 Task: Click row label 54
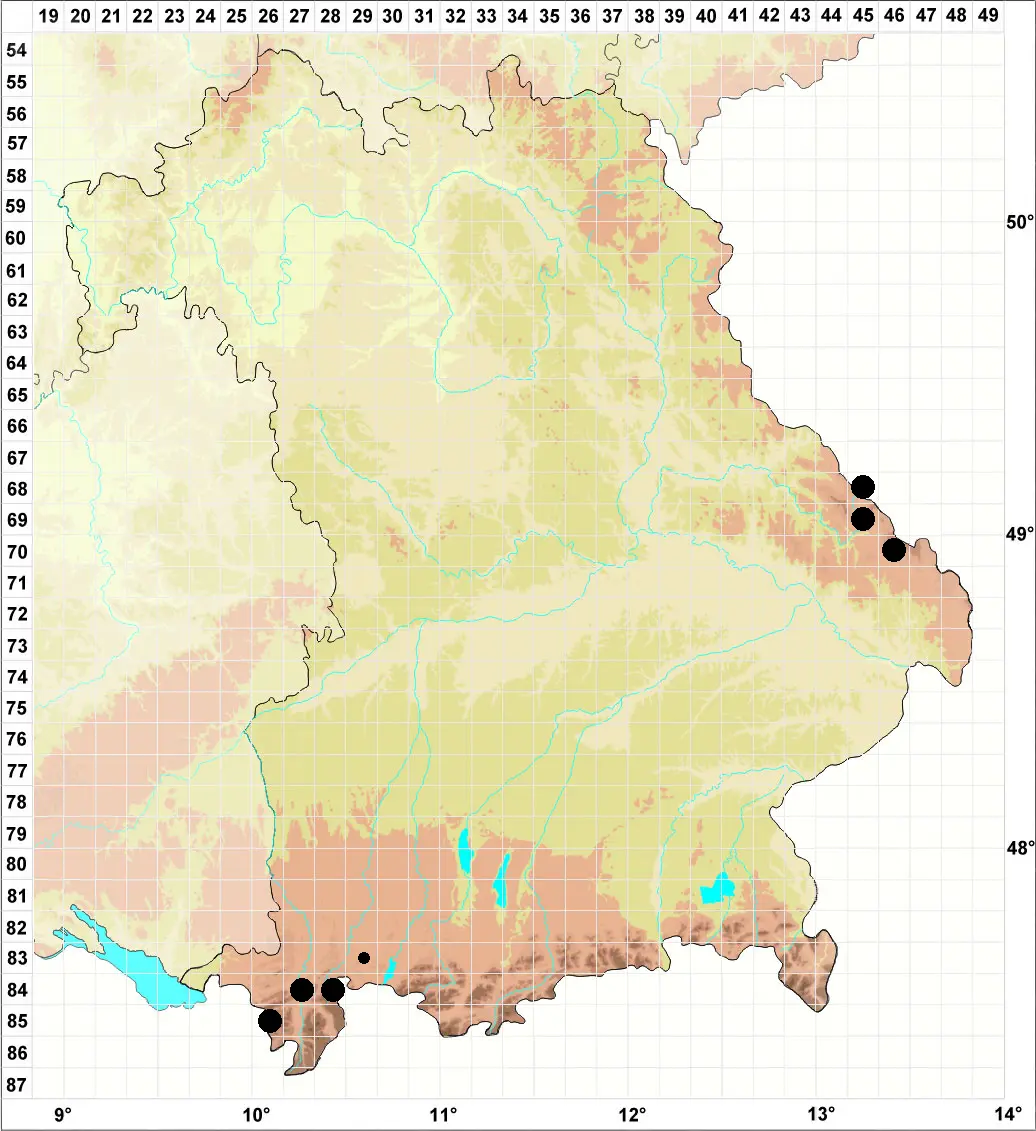click(x=17, y=50)
